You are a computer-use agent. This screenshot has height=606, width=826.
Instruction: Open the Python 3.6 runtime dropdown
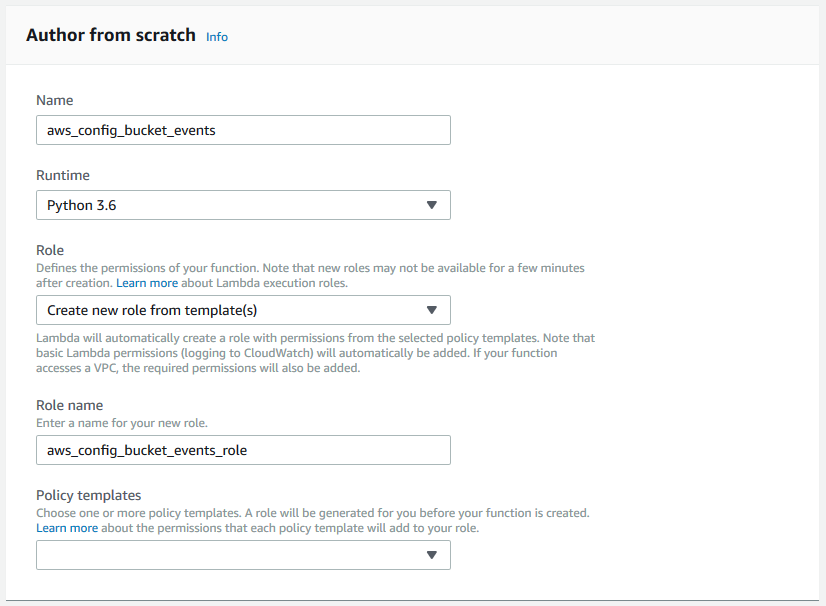click(x=243, y=205)
